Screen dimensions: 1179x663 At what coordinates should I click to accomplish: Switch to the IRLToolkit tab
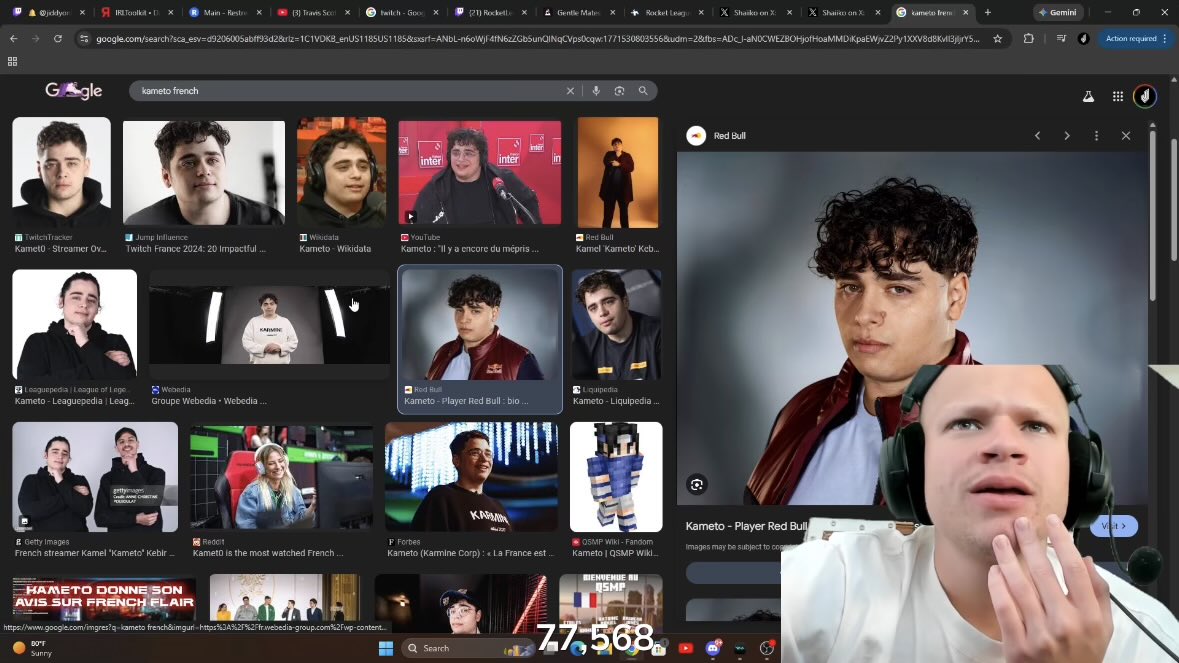click(x=137, y=12)
